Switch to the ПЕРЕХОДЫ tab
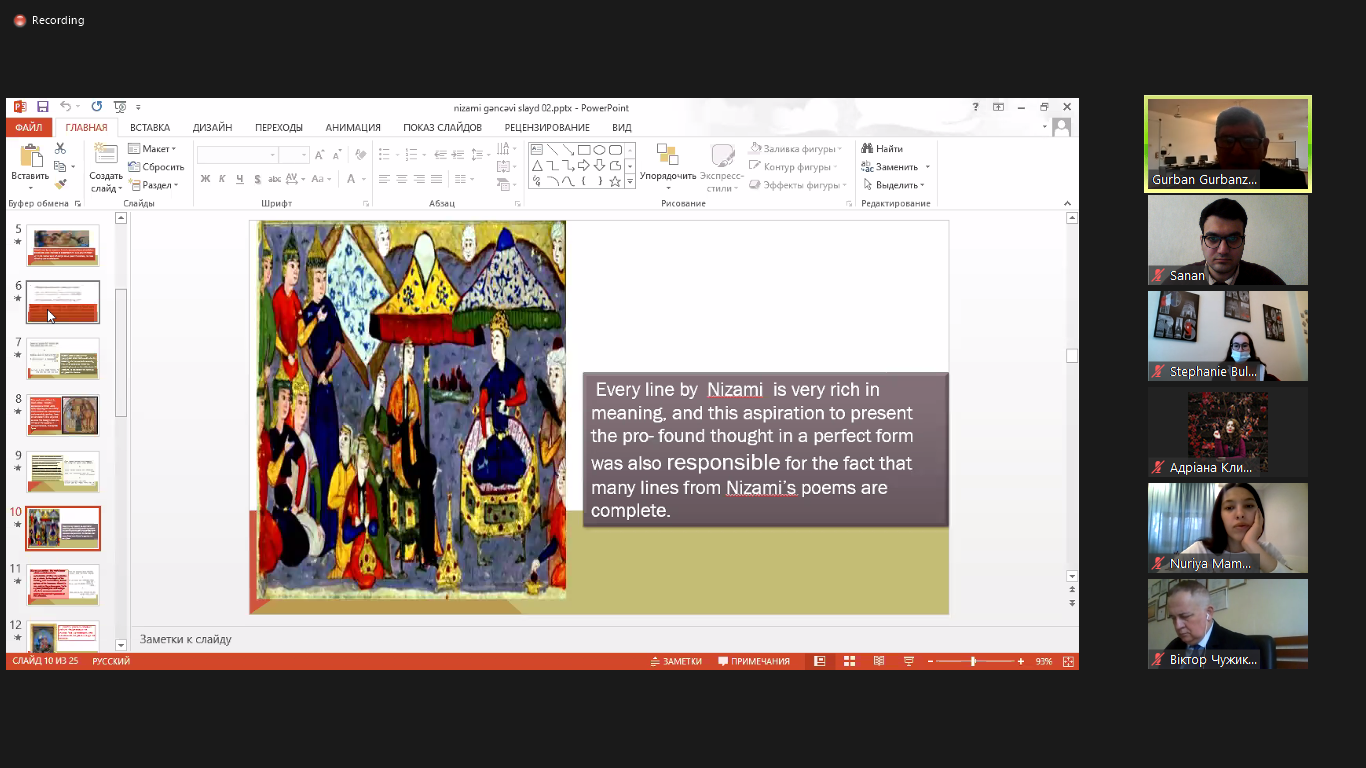Screen dimensions: 1366x768 pos(278,128)
